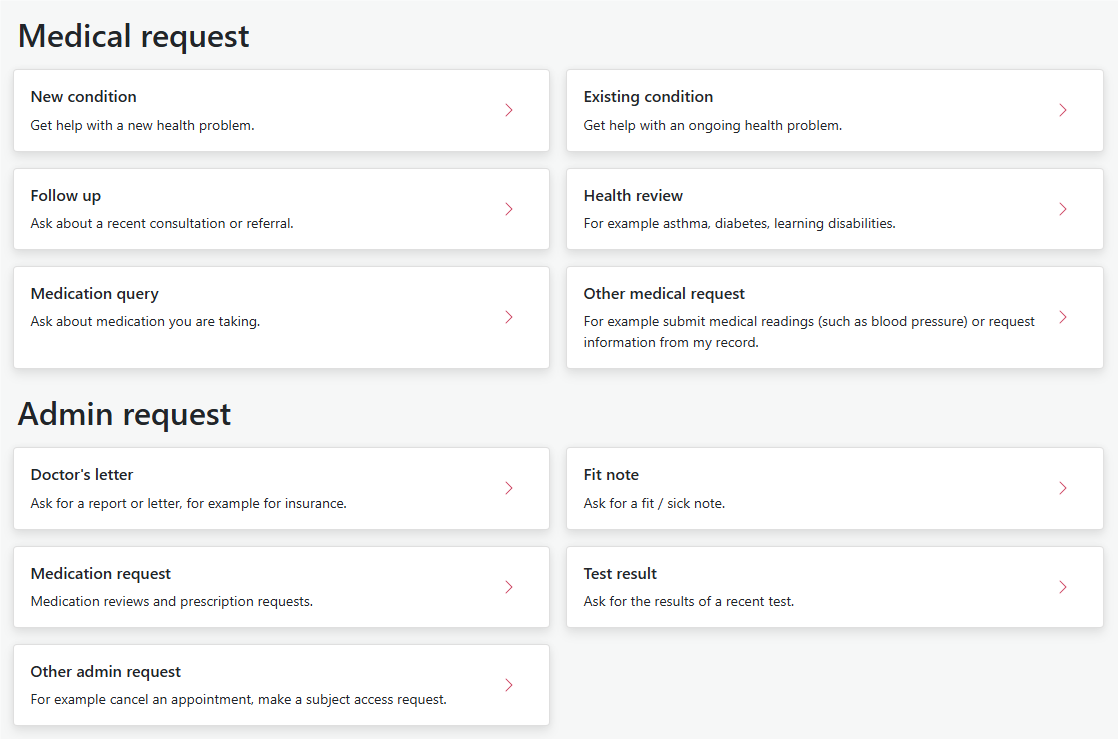1118x739 pixels.
Task: Click the chevron on Other medical request
Action: tap(1062, 317)
